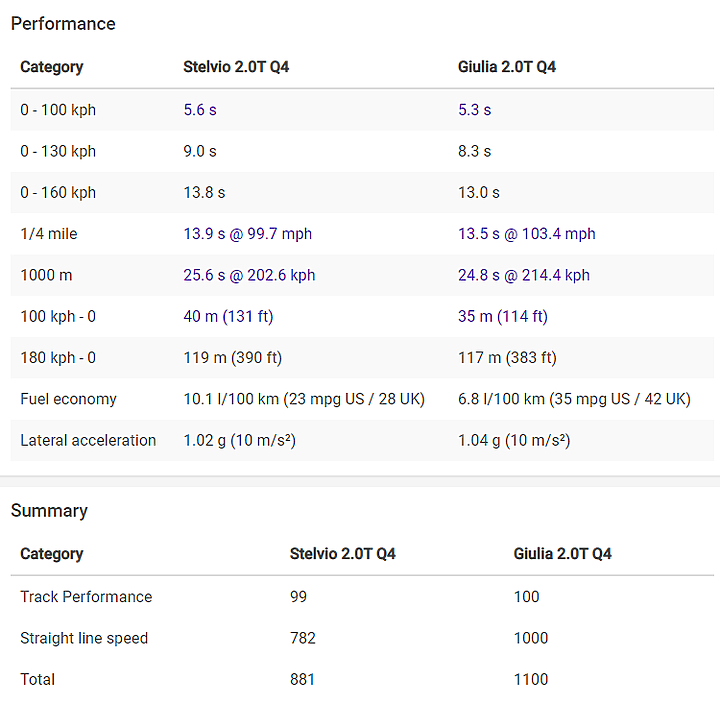Click Stelvio 2.0T Q4 Performance column header
The image size is (720, 704).
click(x=236, y=67)
